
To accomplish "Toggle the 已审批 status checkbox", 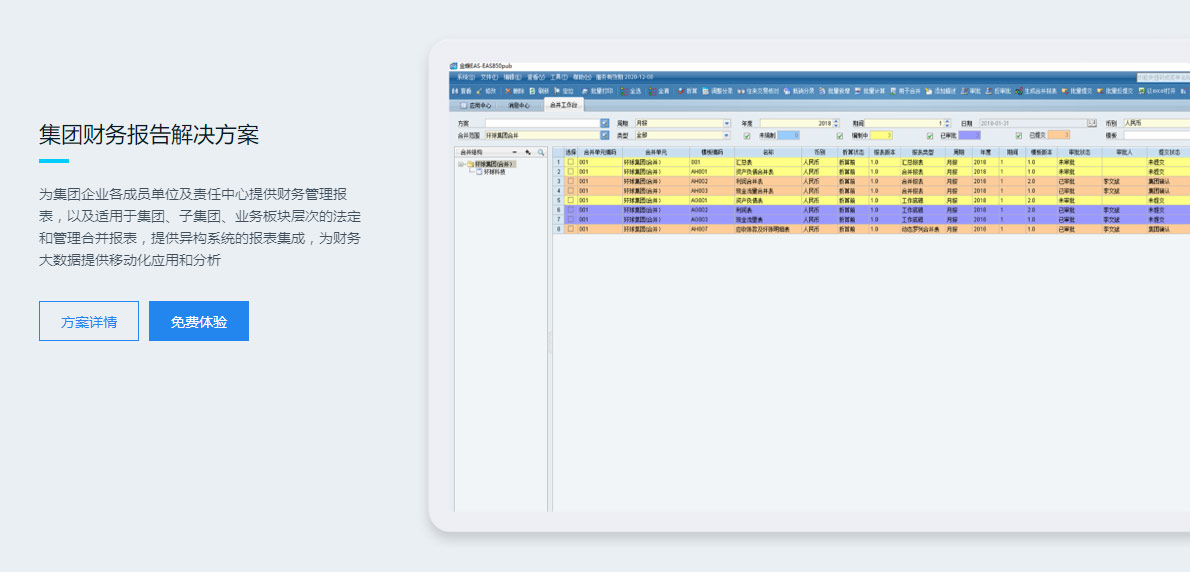I will 930,136.
